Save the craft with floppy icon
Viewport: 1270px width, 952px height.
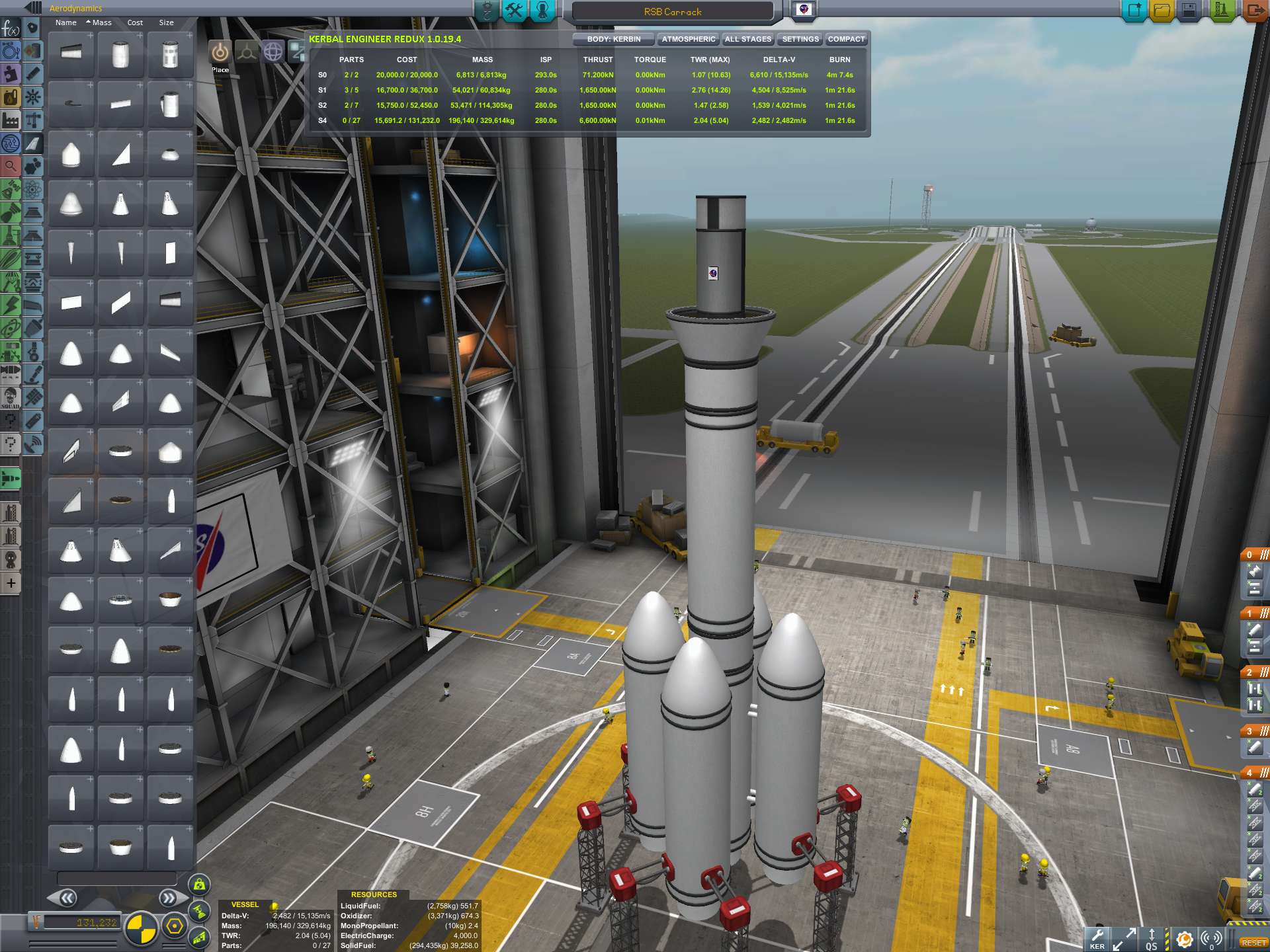1189,11
